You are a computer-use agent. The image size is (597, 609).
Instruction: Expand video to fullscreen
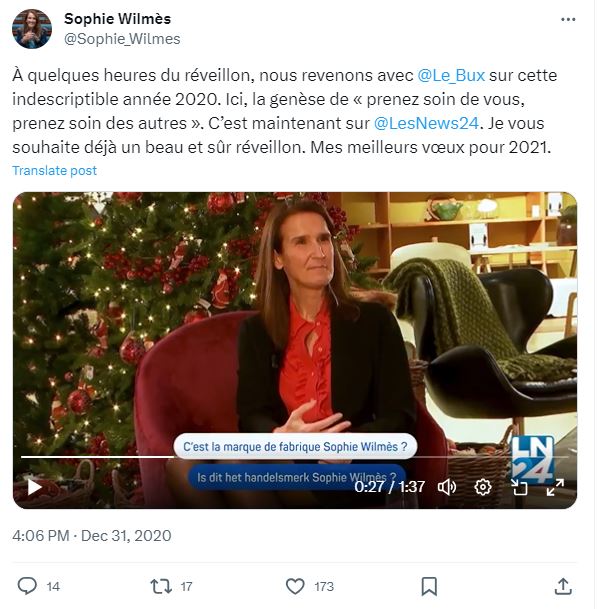click(555, 487)
